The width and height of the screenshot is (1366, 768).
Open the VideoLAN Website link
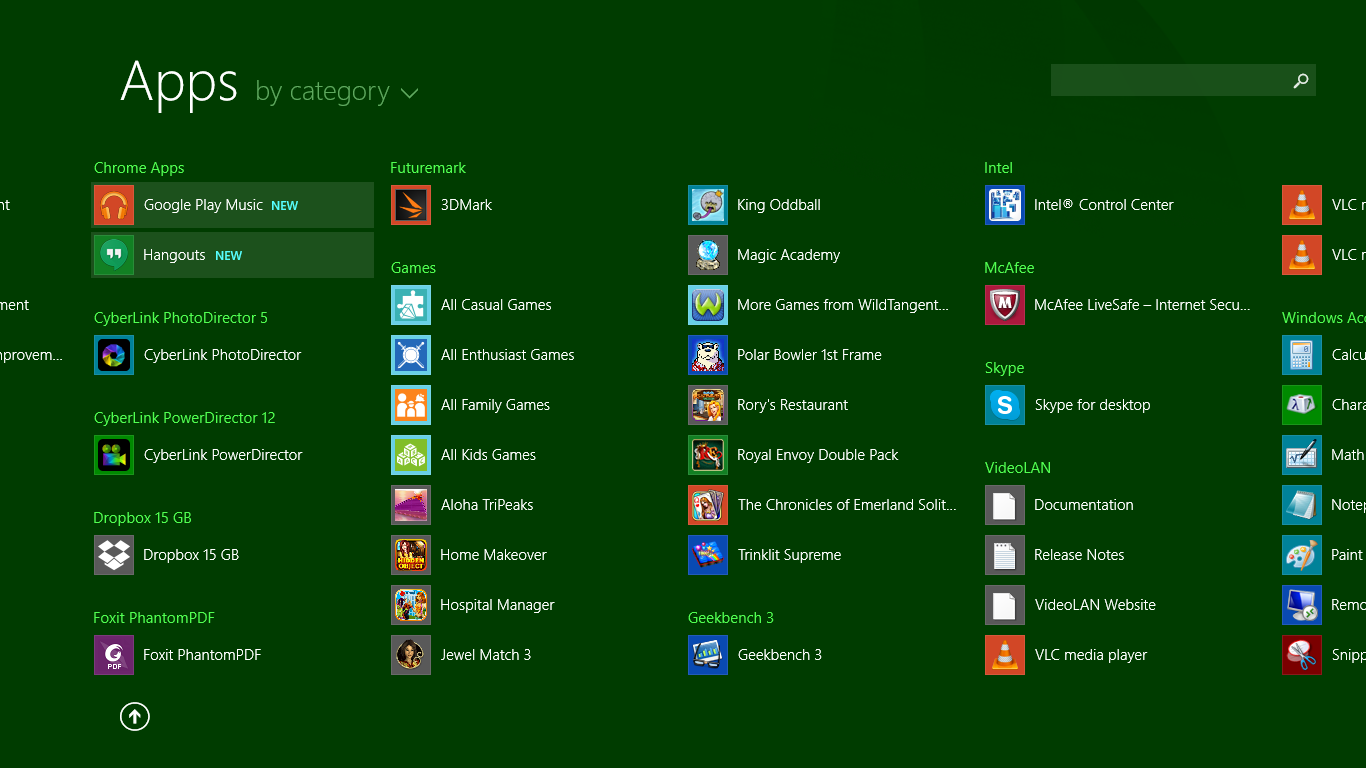1095,605
